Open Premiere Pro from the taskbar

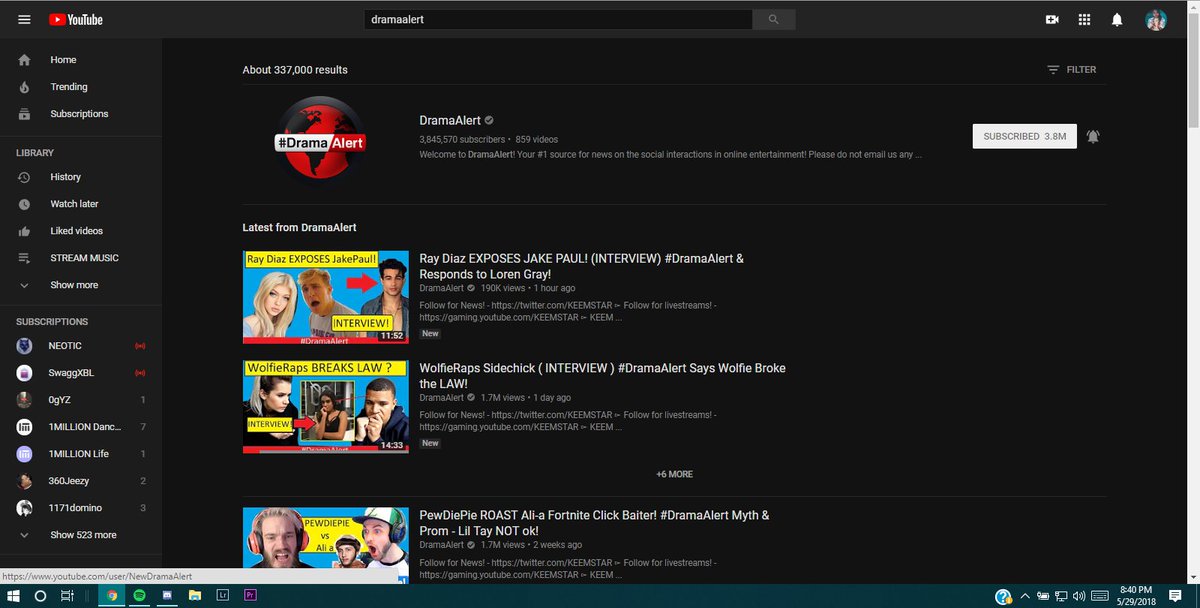pos(250,595)
